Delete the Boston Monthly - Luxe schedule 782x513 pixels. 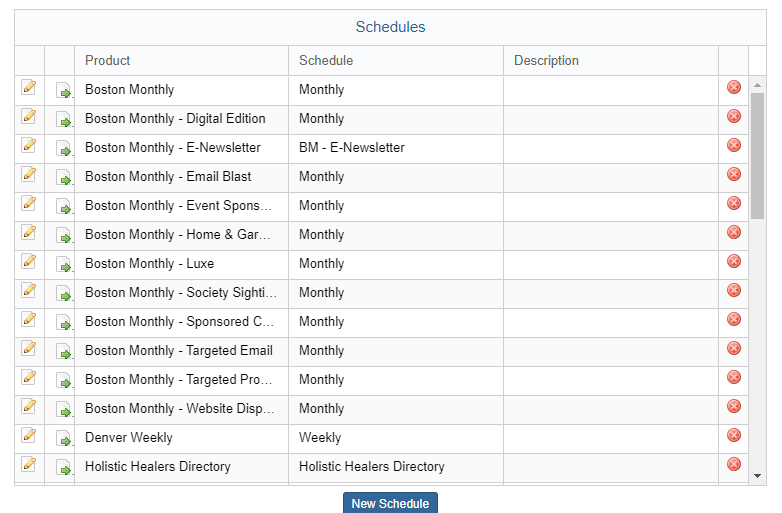point(734,261)
